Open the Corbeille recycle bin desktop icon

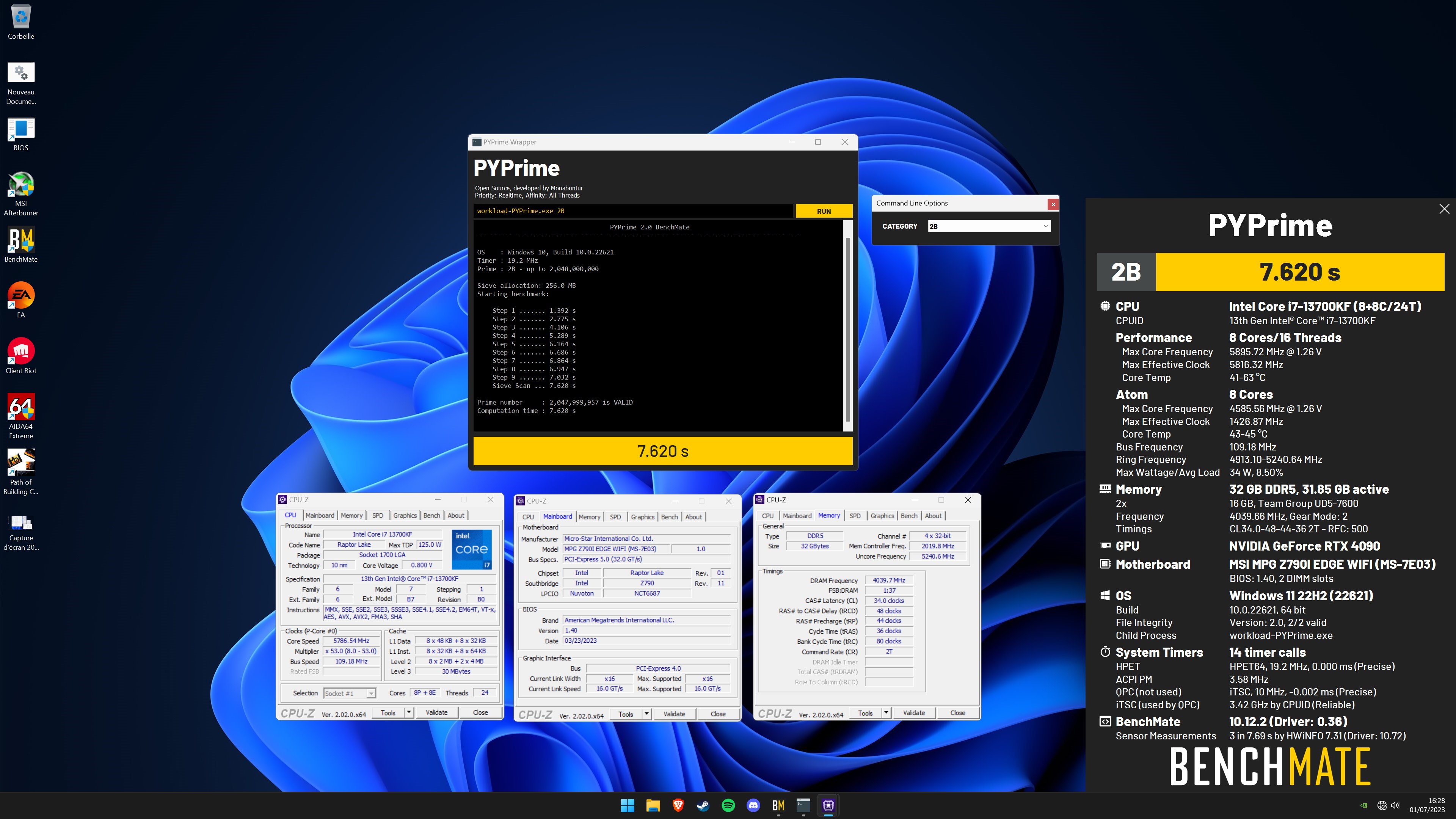tap(21, 22)
